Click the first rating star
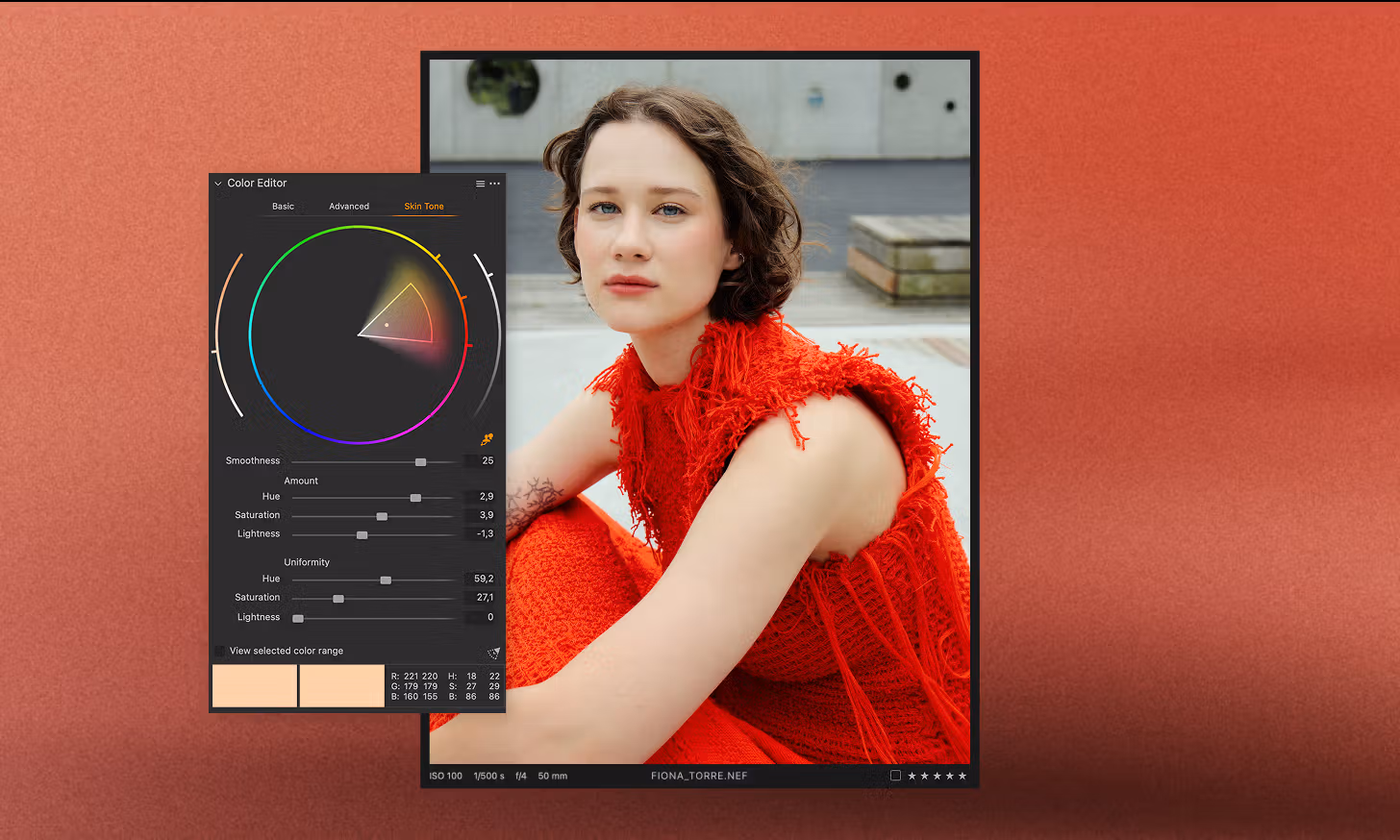 point(912,776)
